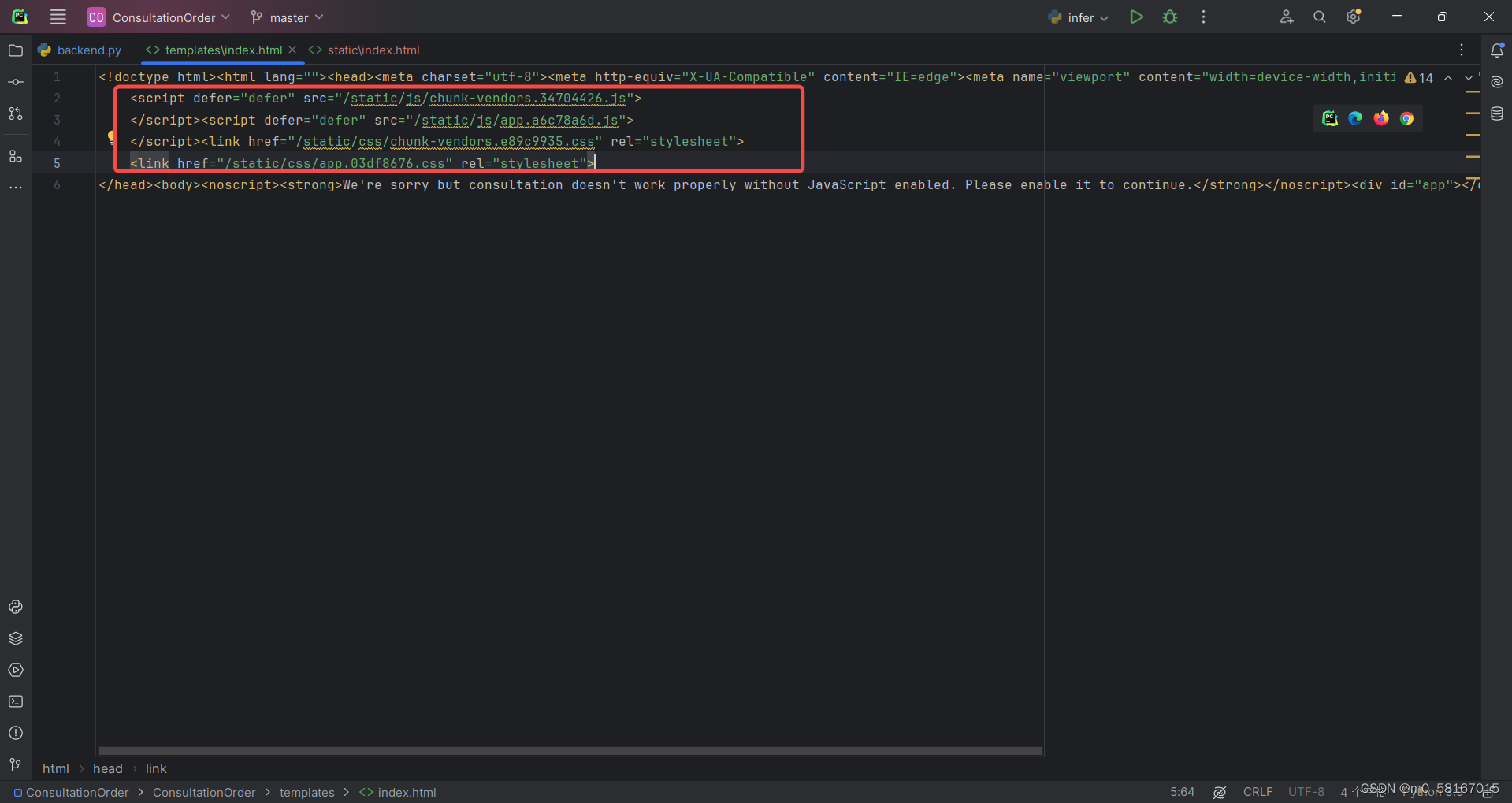Open the Python Packages tool window
This screenshot has height=803, width=1512.
coord(16,638)
